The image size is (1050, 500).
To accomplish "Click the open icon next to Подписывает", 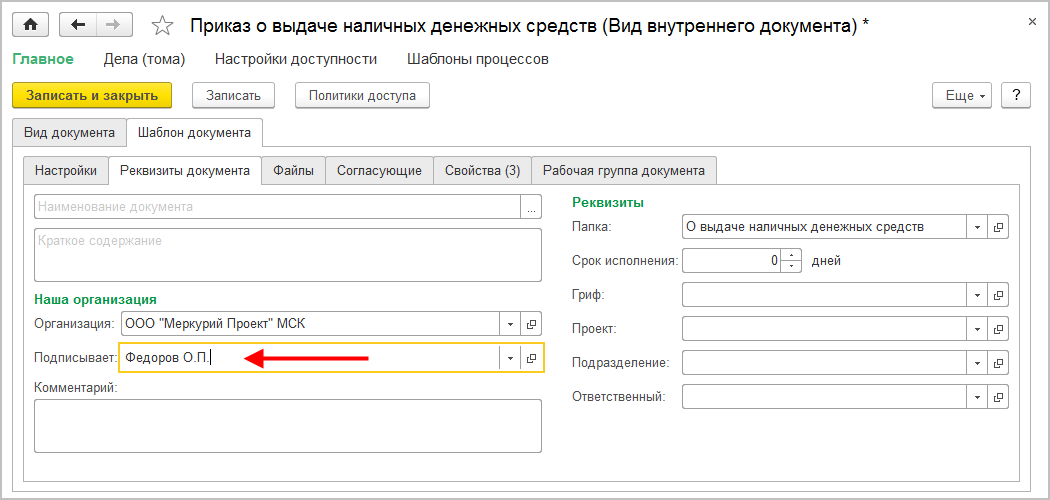I will (x=531, y=358).
